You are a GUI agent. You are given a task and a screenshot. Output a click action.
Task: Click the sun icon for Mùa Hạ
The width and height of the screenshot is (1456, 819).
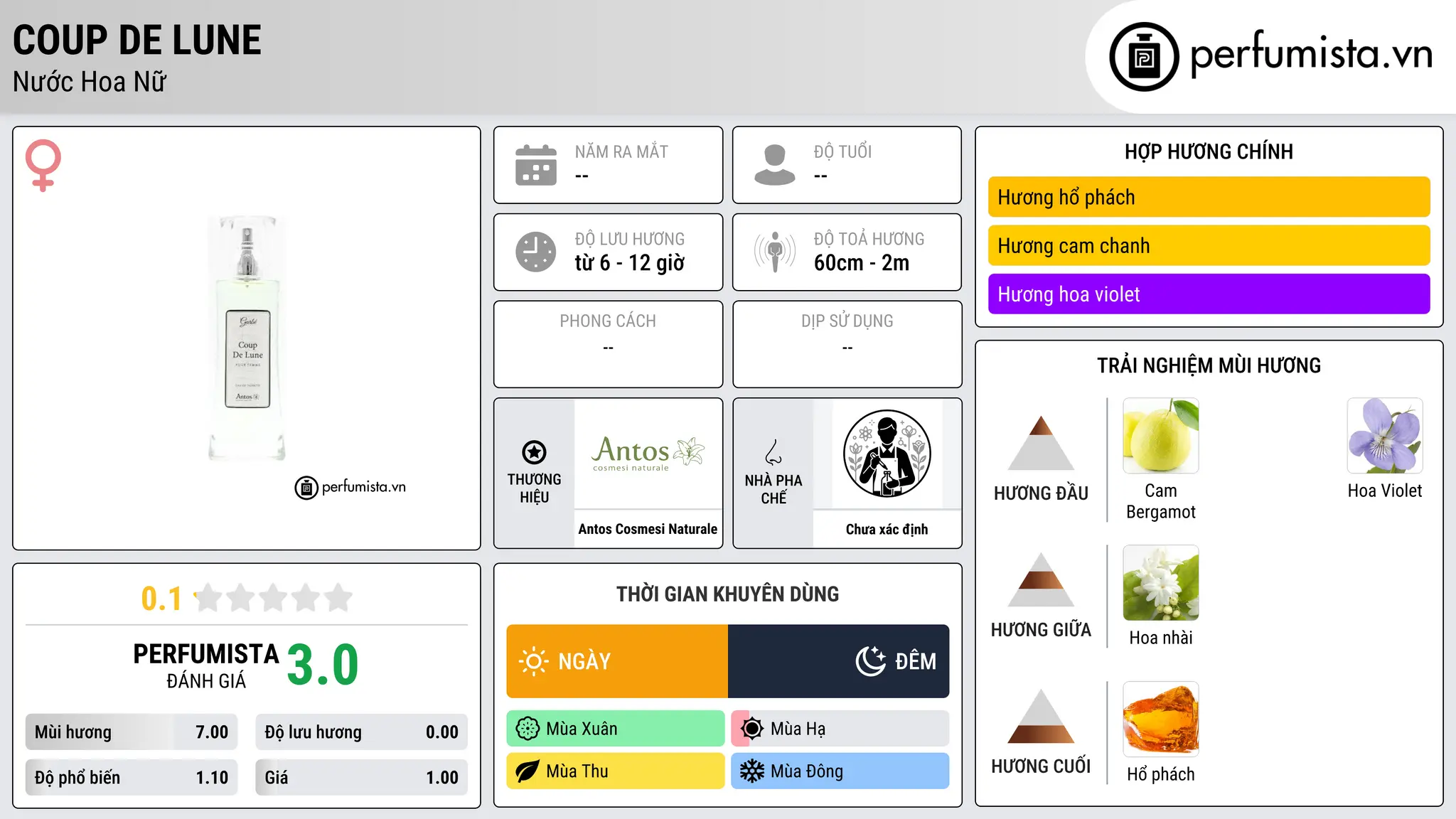(752, 729)
